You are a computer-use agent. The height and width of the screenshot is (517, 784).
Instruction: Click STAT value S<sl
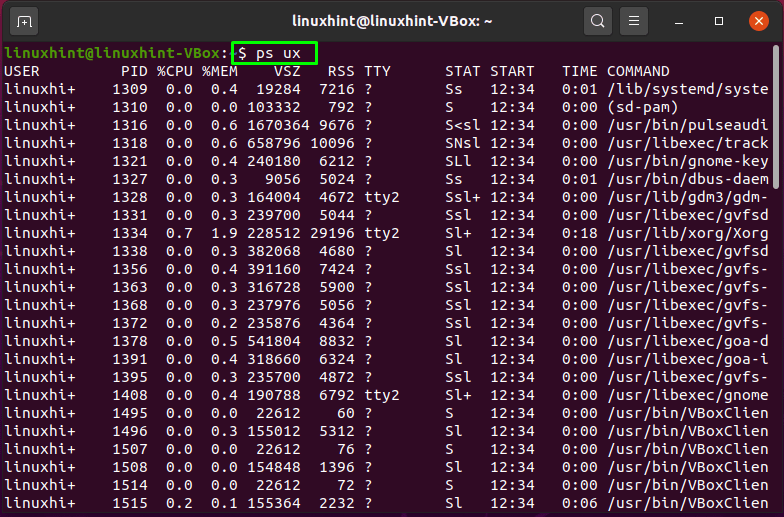coord(462,126)
